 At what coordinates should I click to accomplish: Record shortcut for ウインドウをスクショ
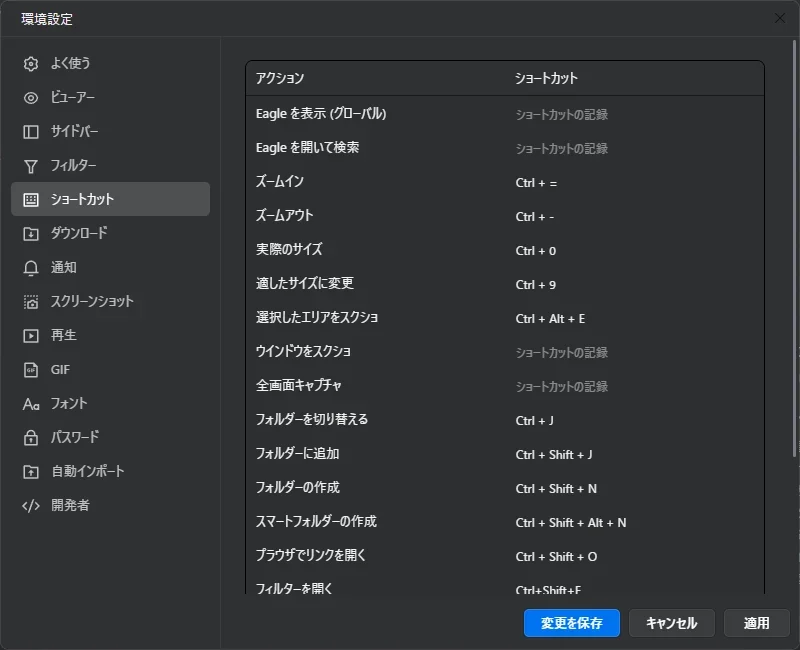point(562,353)
